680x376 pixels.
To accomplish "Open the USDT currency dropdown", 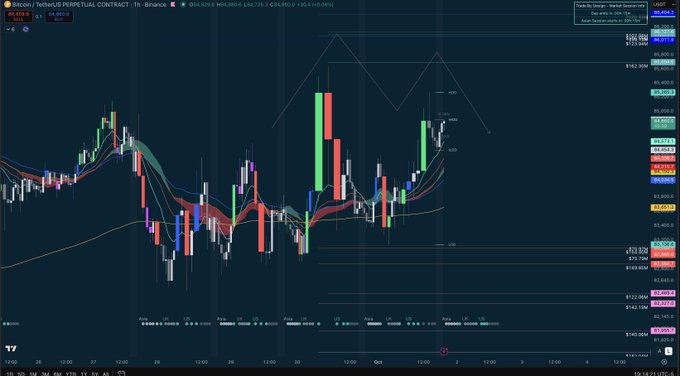I will tap(664, 4).
